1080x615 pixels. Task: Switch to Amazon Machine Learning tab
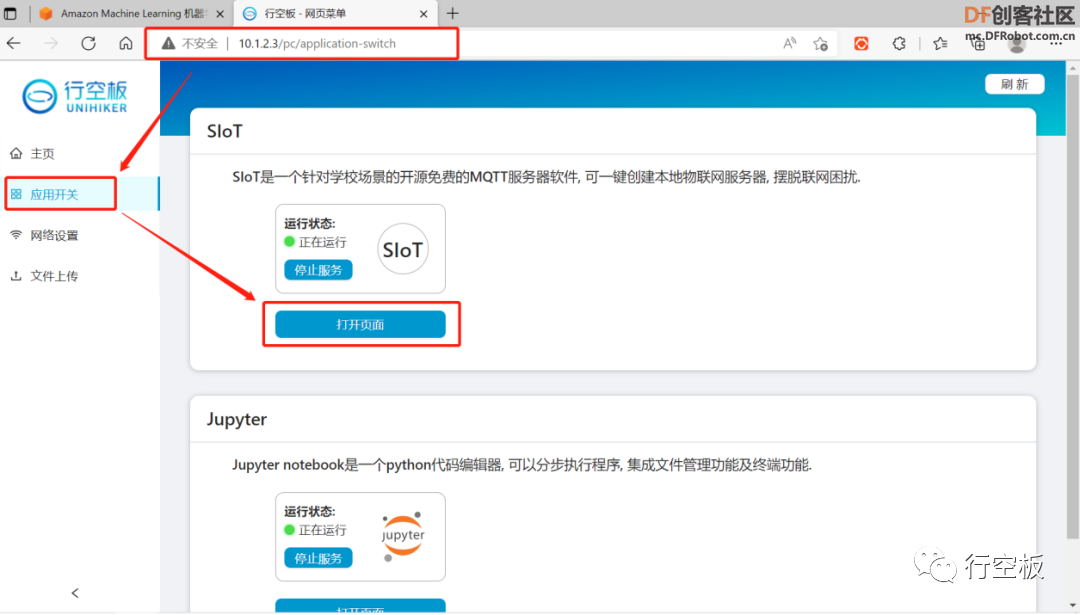pyautogui.click(x=131, y=14)
